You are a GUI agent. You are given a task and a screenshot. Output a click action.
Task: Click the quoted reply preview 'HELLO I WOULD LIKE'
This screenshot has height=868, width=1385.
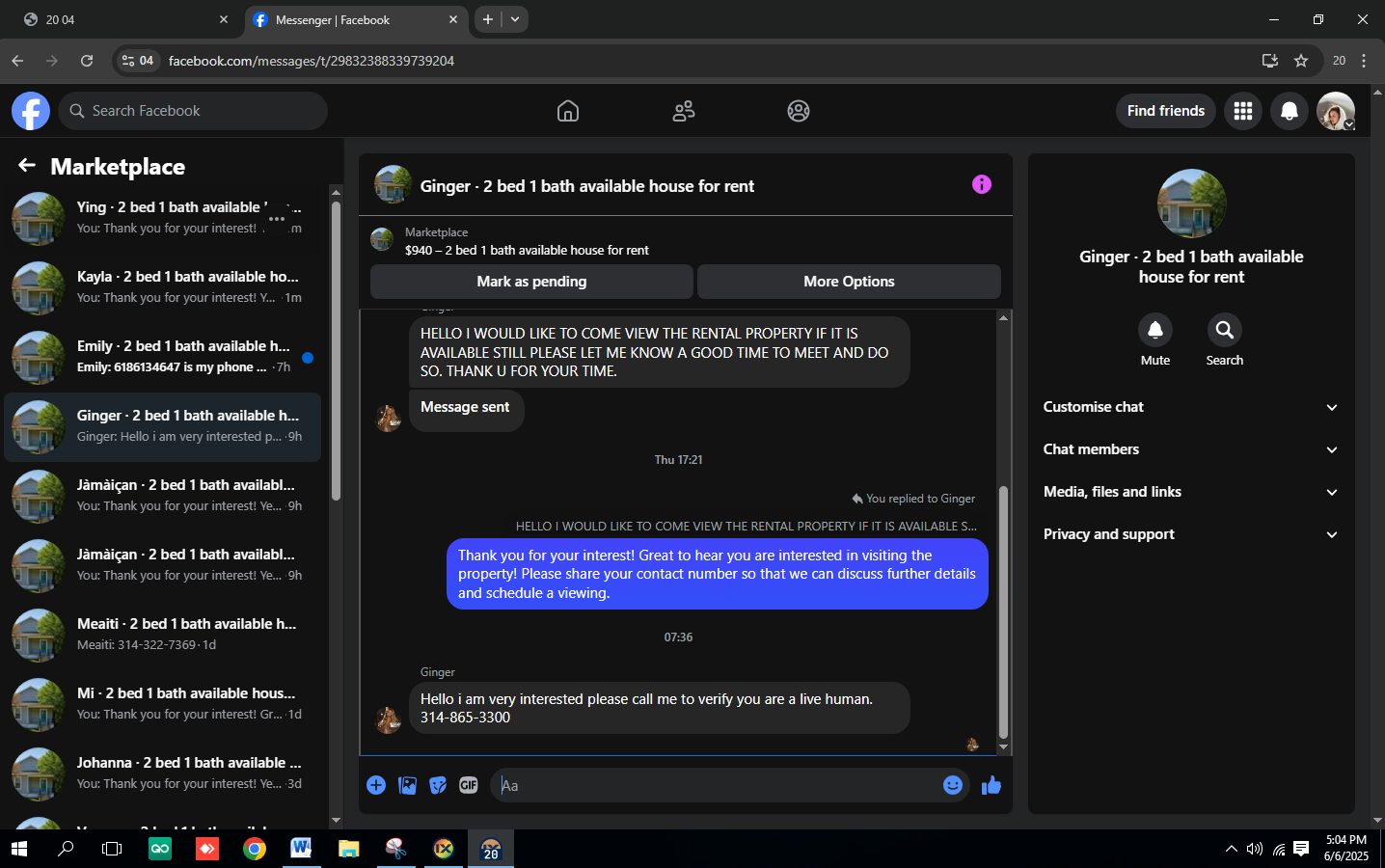tap(747, 526)
